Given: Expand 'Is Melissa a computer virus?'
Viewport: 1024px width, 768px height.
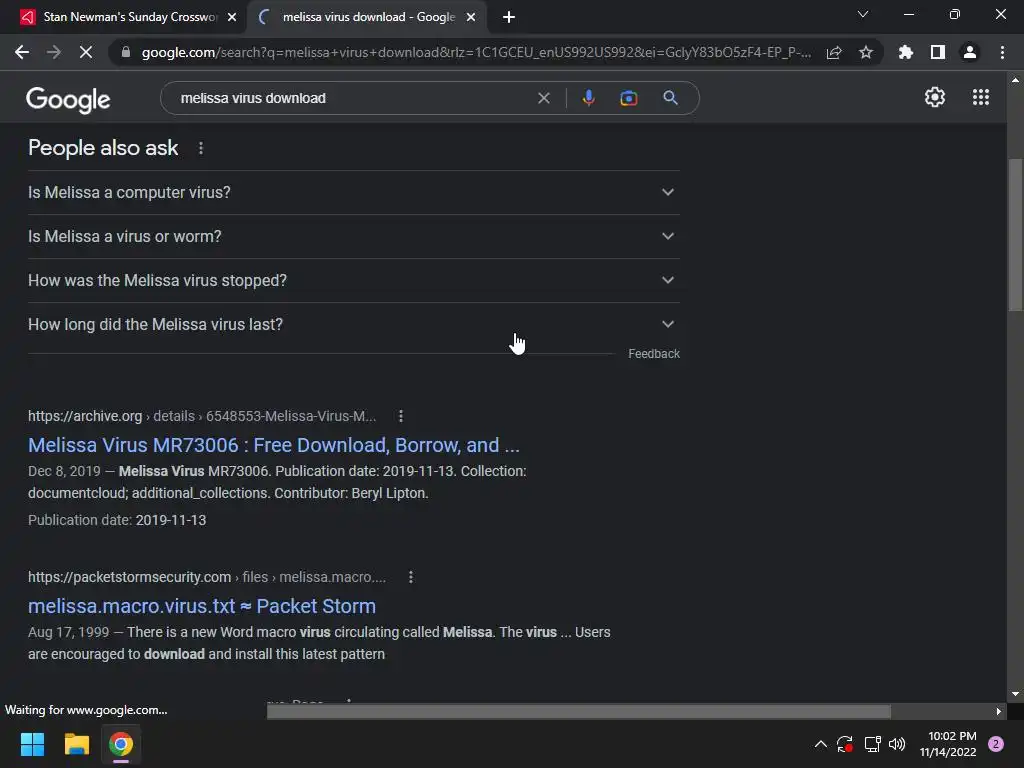Looking at the screenshot, I should point(353,193).
